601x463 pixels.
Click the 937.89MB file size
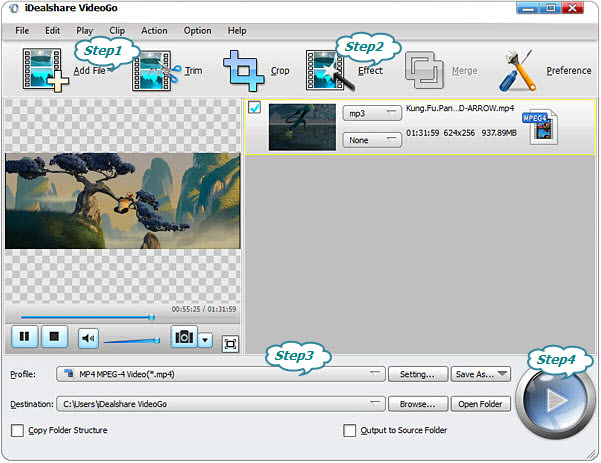pyautogui.click(x=499, y=133)
